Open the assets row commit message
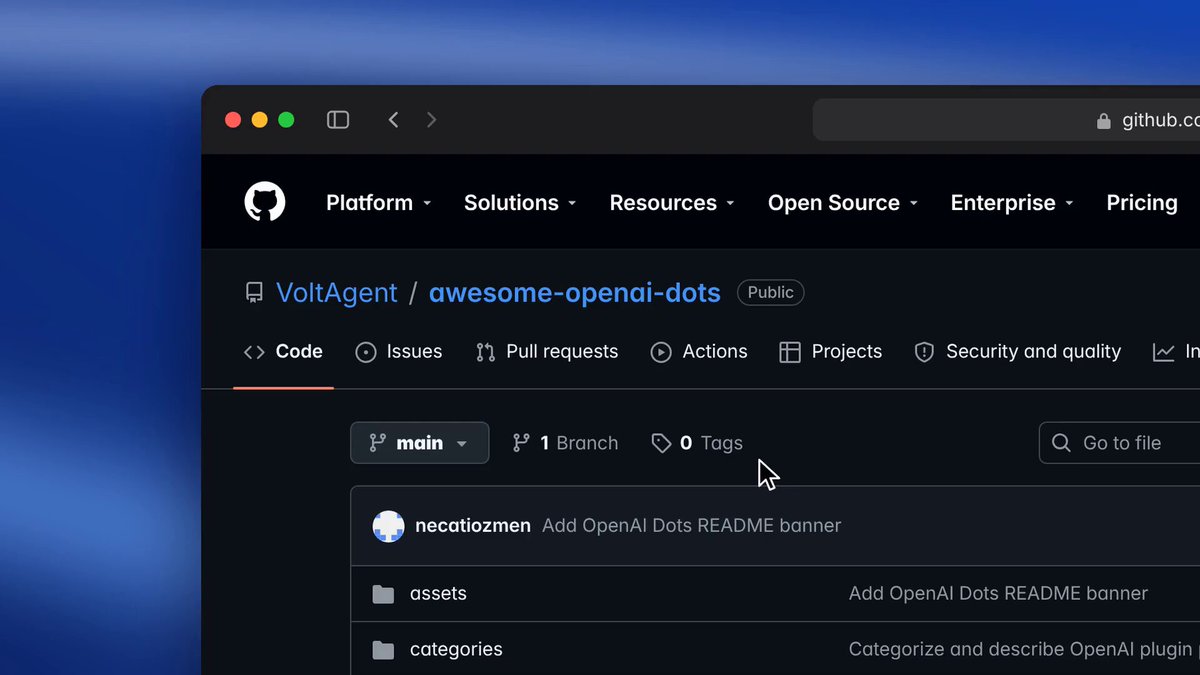The height and width of the screenshot is (675, 1200). [998, 594]
